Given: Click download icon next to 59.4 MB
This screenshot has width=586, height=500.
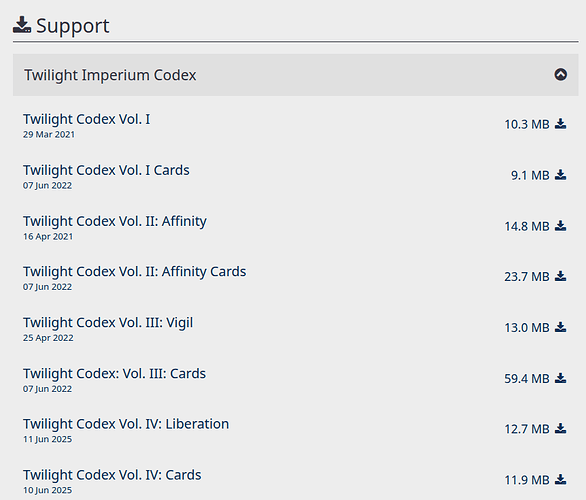Looking at the screenshot, I should (560, 379).
